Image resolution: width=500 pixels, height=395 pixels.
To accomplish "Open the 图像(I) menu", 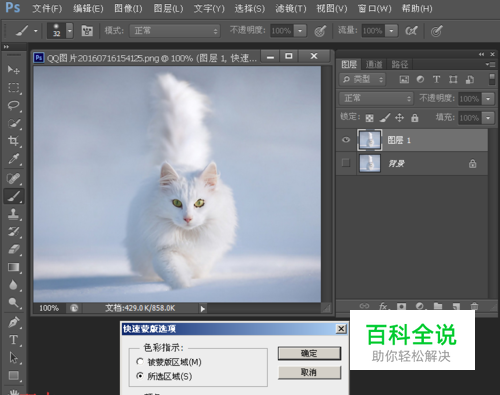I will point(128,8).
